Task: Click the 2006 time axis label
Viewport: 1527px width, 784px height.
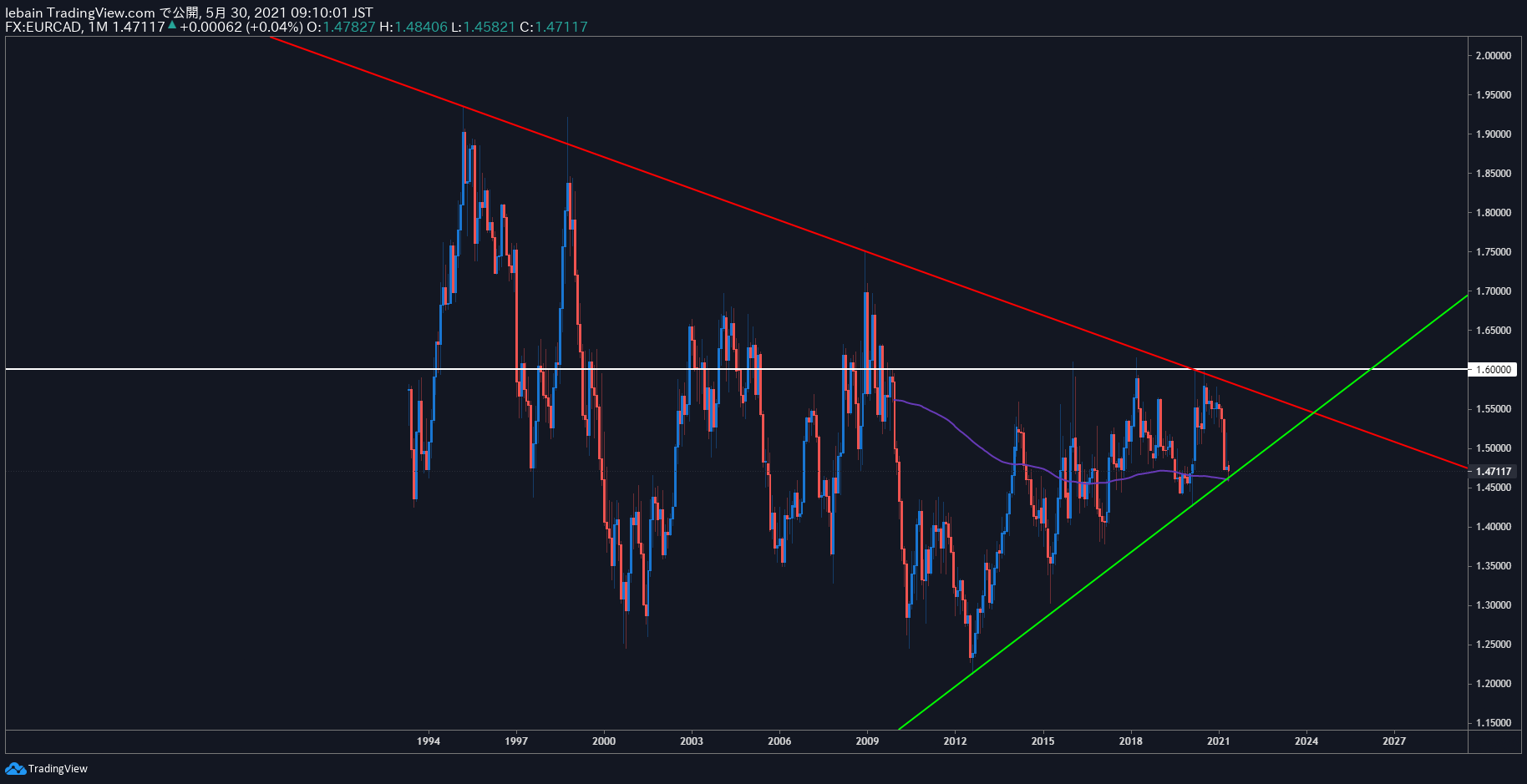Action: [779, 741]
